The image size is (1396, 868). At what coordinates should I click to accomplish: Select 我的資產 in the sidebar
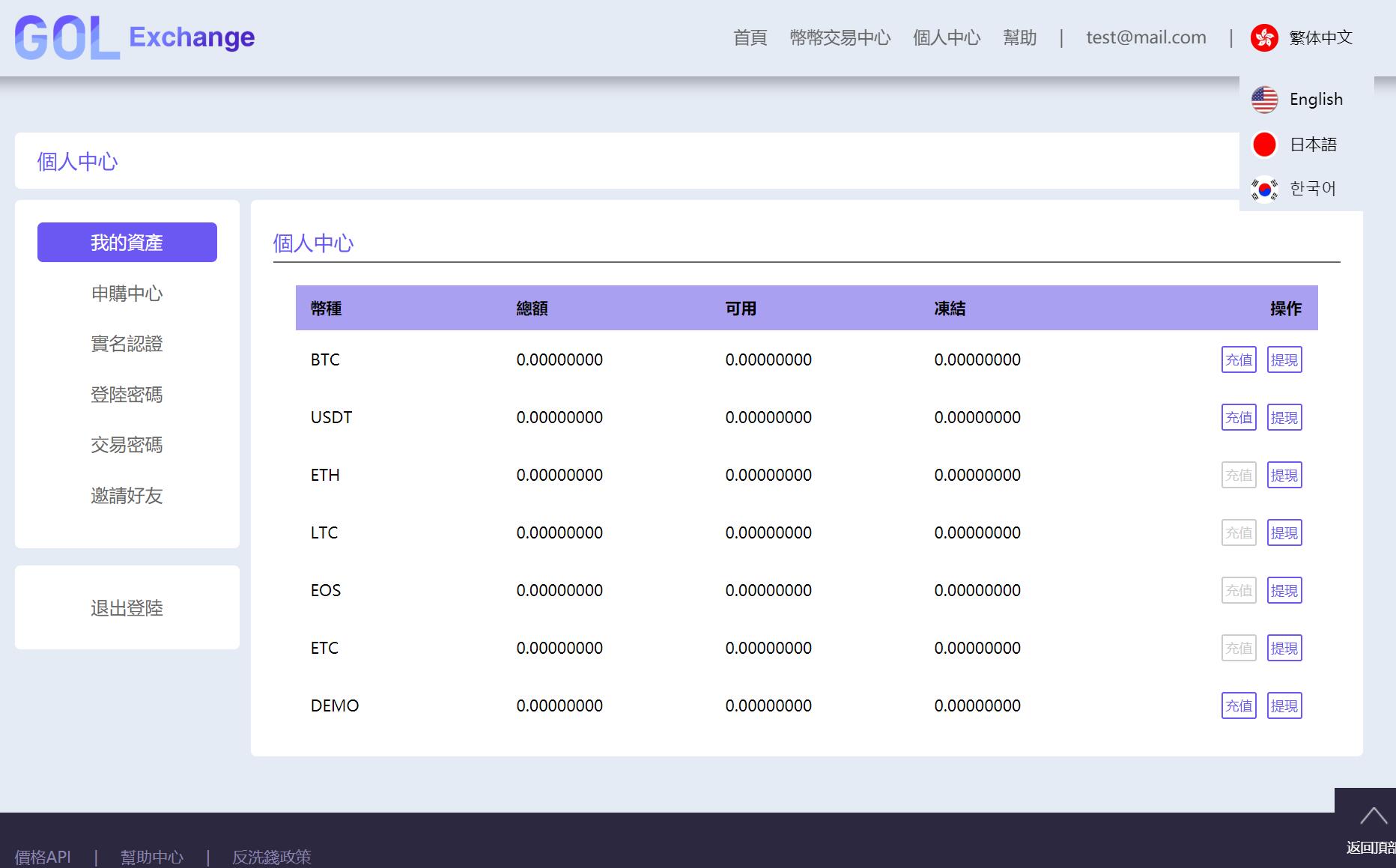[127, 243]
